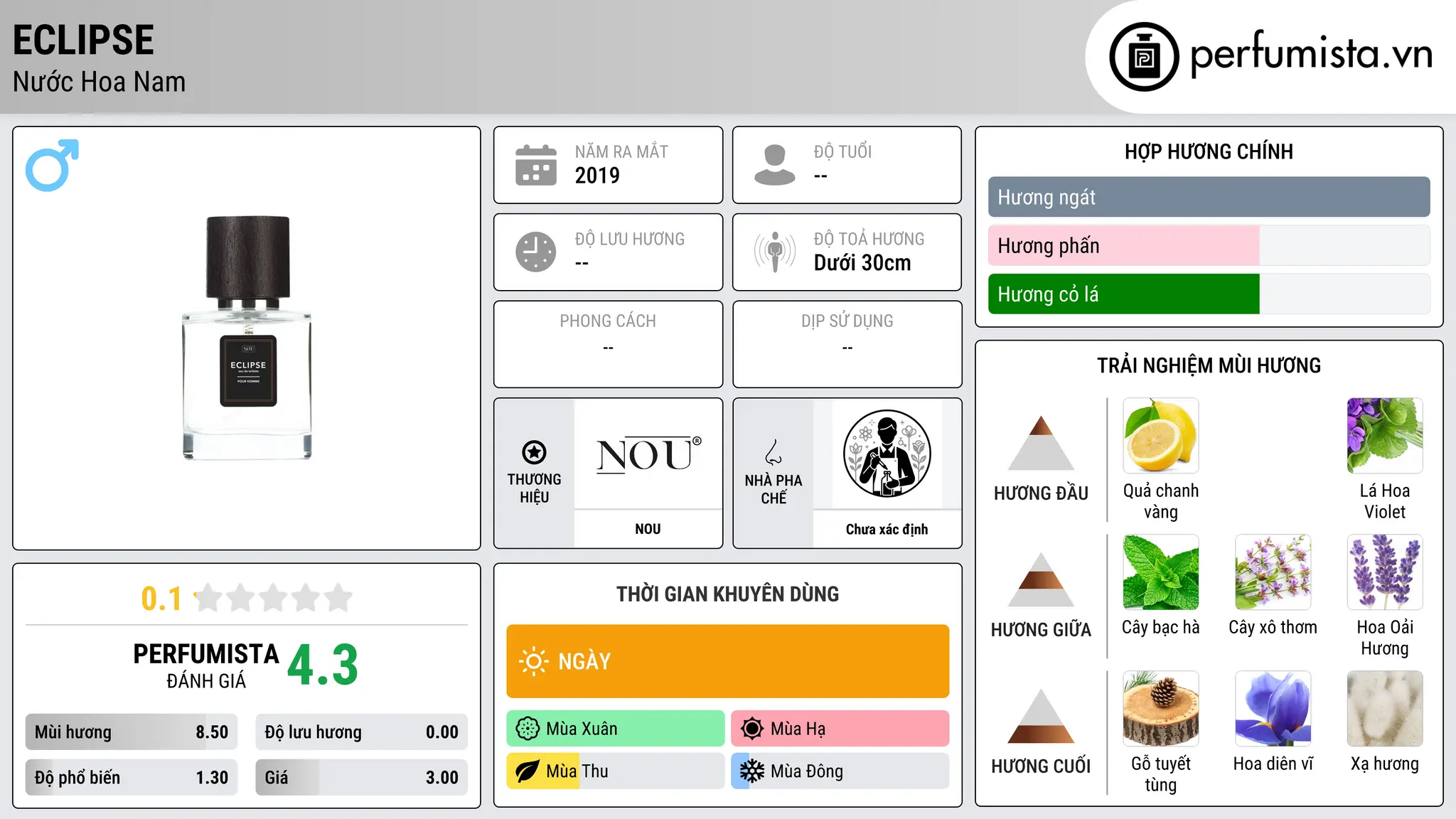Open the Eclipse perfume bottle image

click(x=247, y=338)
